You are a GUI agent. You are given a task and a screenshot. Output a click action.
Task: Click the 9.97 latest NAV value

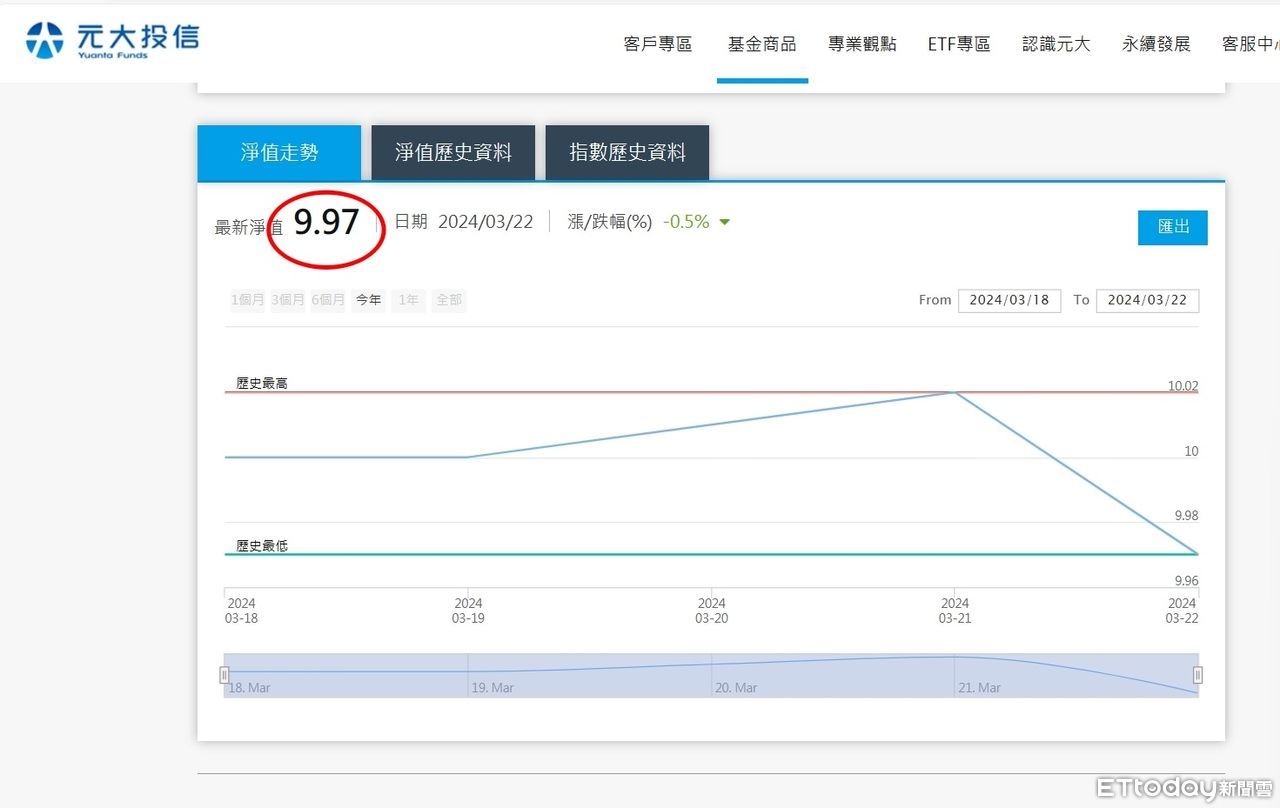(326, 222)
